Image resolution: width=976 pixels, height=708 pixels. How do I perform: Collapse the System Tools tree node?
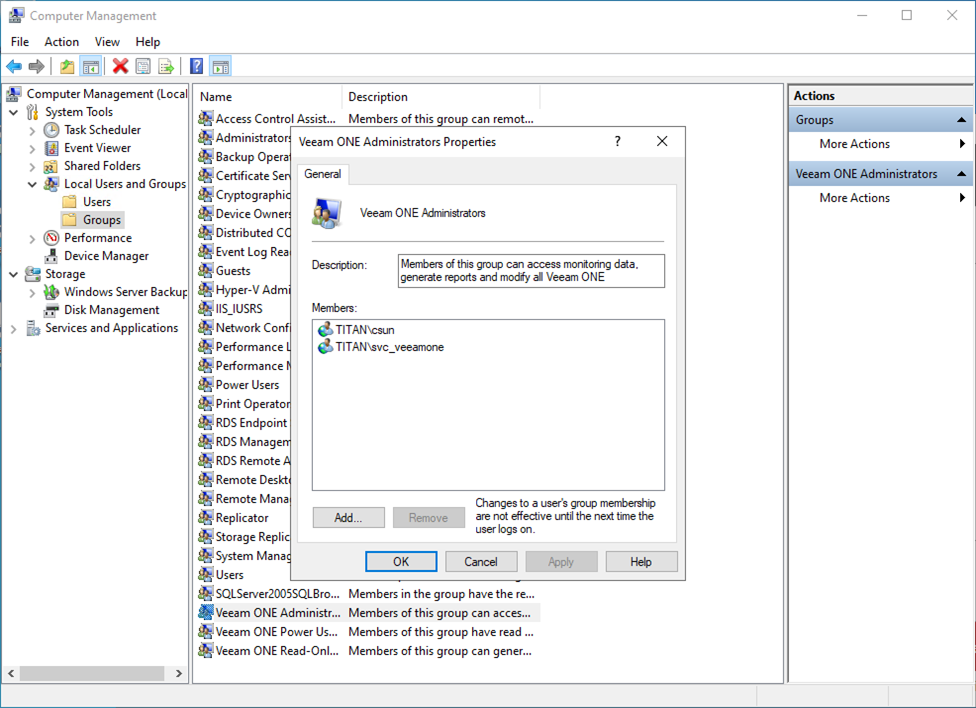(14, 113)
